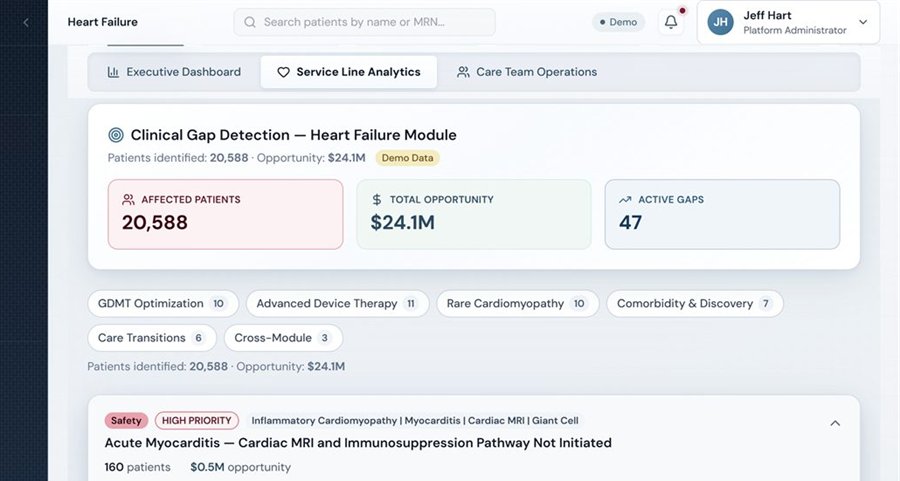The width and height of the screenshot is (900, 481).
Task: Collapse the Acute Myocarditis gap card
Action: [835, 423]
